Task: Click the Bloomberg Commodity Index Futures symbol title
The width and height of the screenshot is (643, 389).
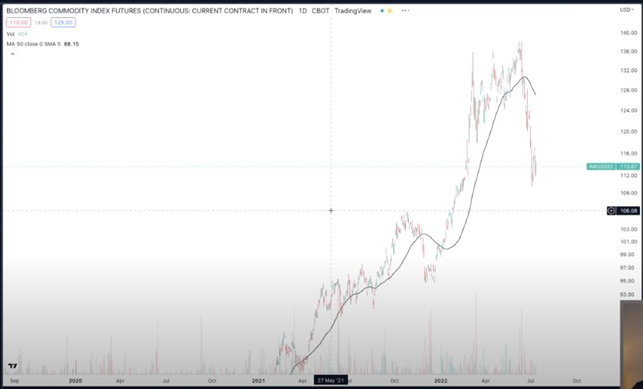Action: pyautogui.click(x=150, y=11)
